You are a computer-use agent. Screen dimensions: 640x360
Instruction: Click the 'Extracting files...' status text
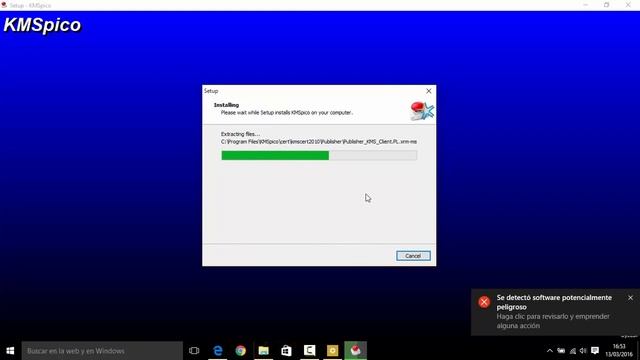tap(240, 134)
